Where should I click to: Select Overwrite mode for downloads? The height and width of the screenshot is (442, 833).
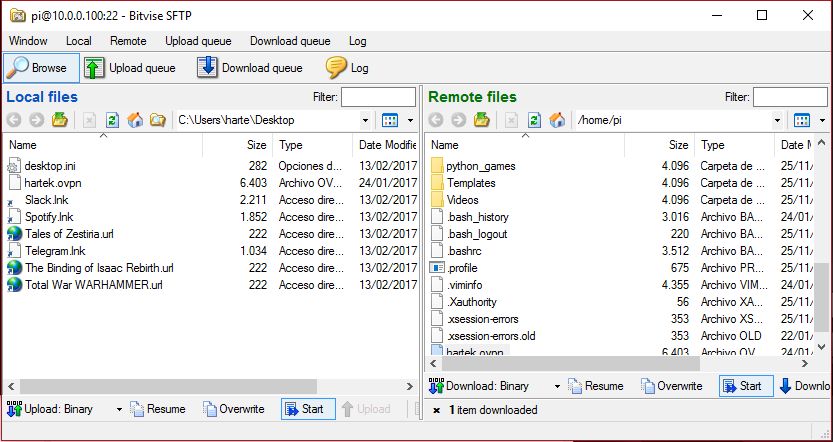click(672, 386)
